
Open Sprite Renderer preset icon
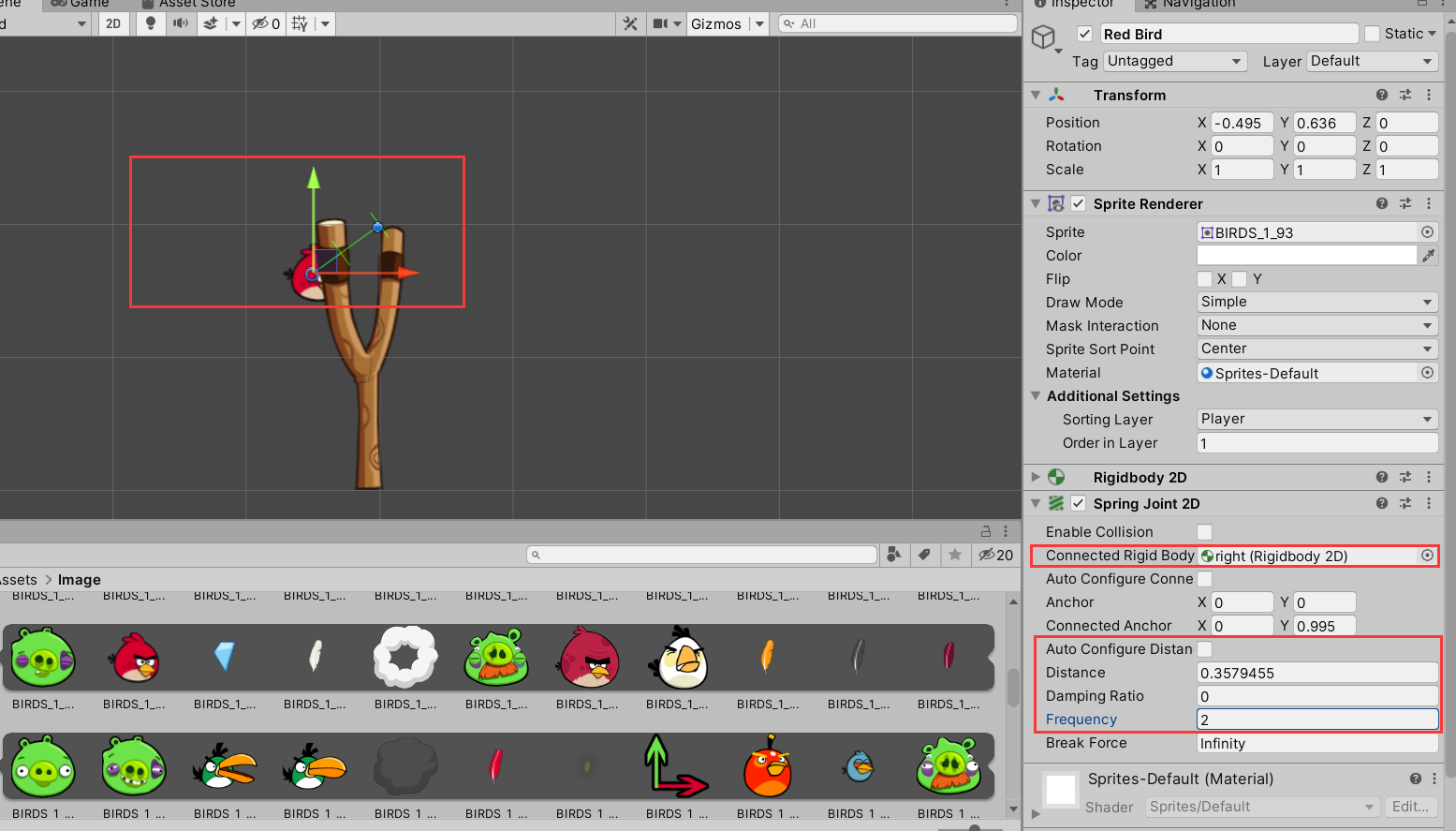(1405, 203)
